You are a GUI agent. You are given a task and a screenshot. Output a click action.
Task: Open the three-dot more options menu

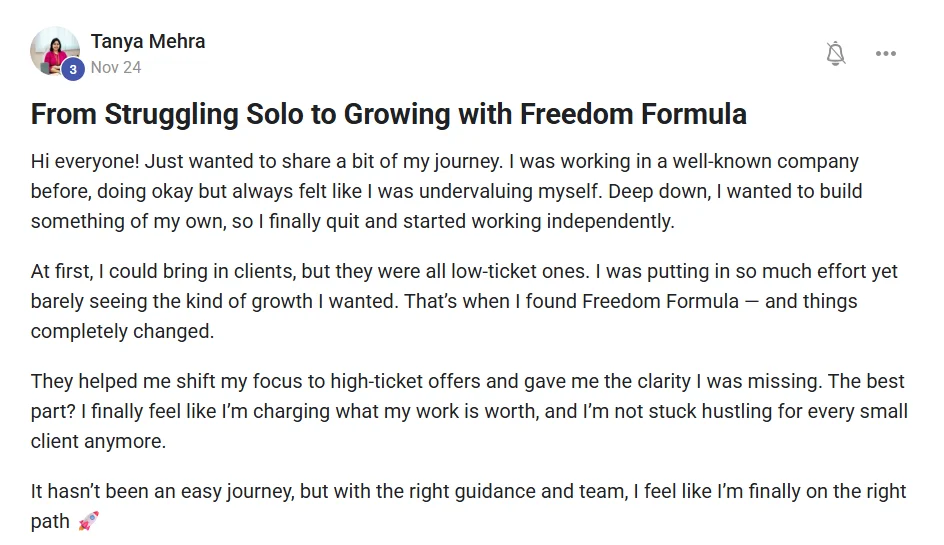tap(886, 54)
